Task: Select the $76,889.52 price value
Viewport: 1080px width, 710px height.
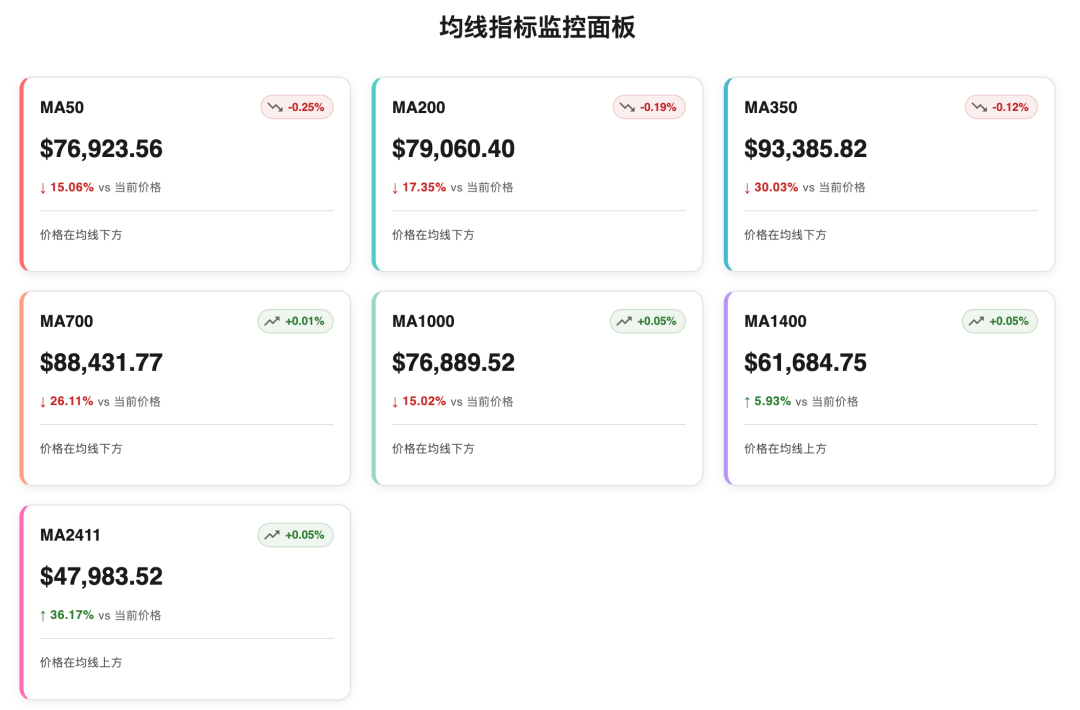Action: click(453, 363)
